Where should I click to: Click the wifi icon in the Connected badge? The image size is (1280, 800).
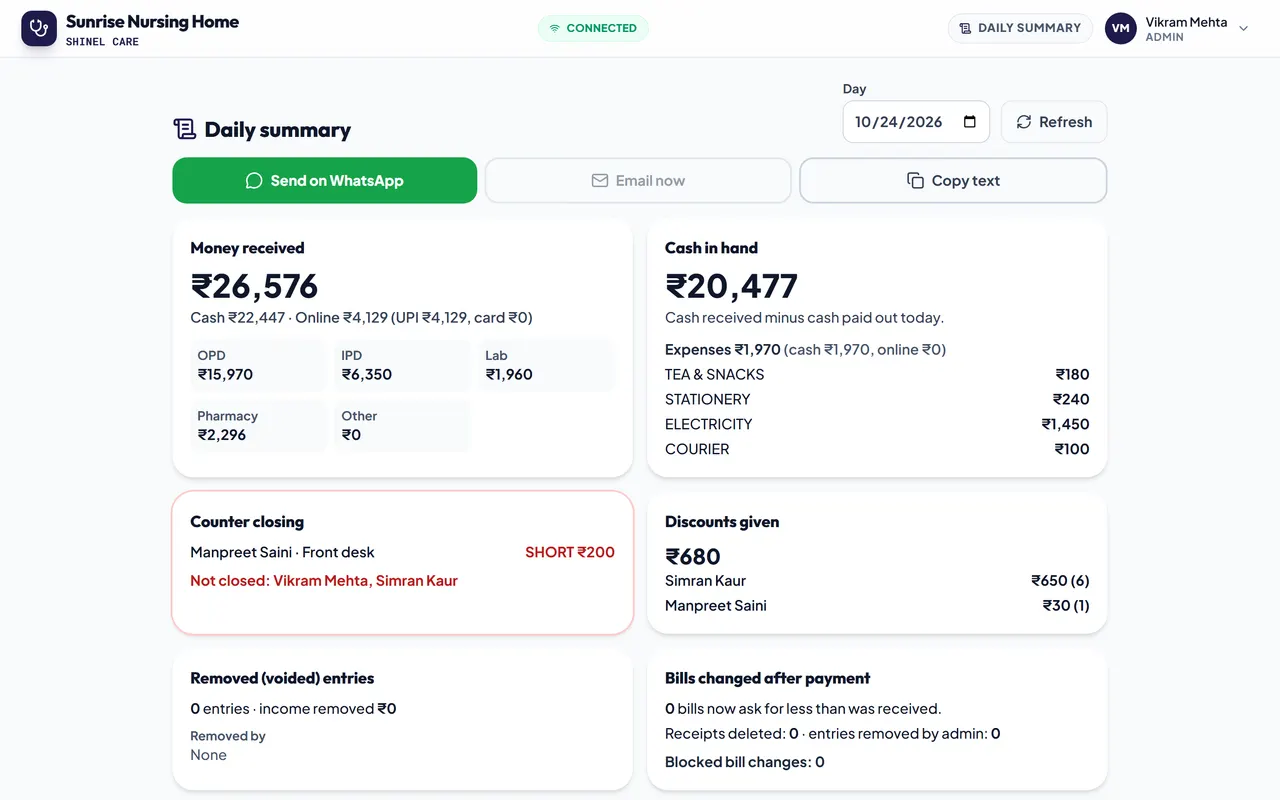click(555, 28)
